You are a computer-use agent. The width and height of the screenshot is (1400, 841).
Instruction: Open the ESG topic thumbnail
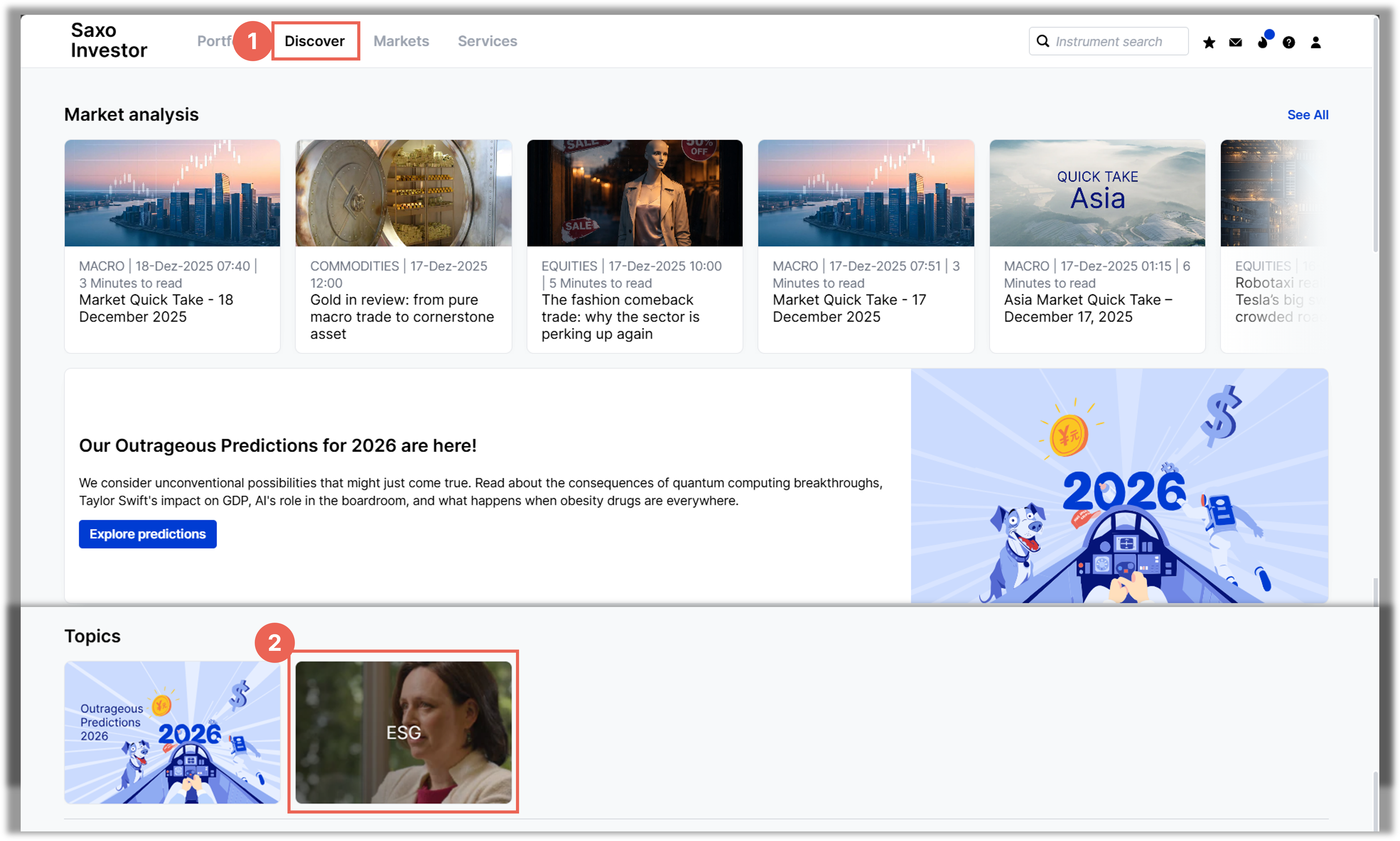403,732
